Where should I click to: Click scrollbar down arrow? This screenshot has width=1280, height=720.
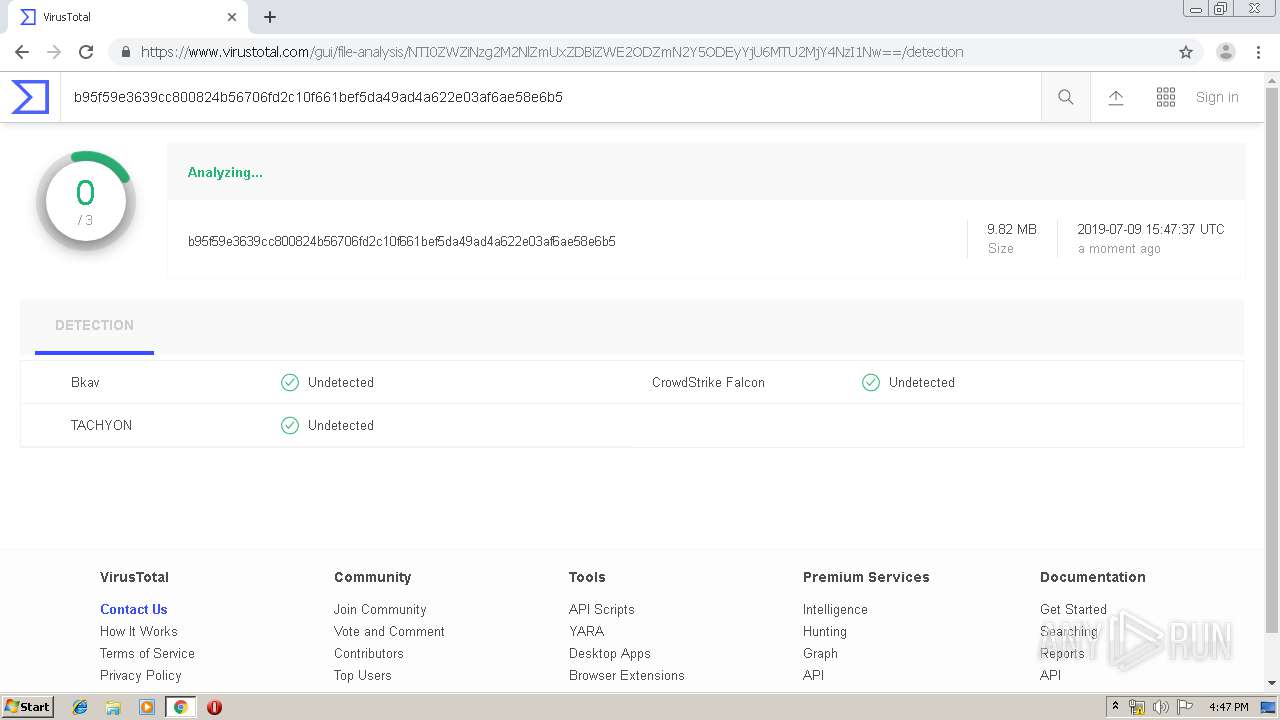pyautogui.click(x=1272, y=683)
